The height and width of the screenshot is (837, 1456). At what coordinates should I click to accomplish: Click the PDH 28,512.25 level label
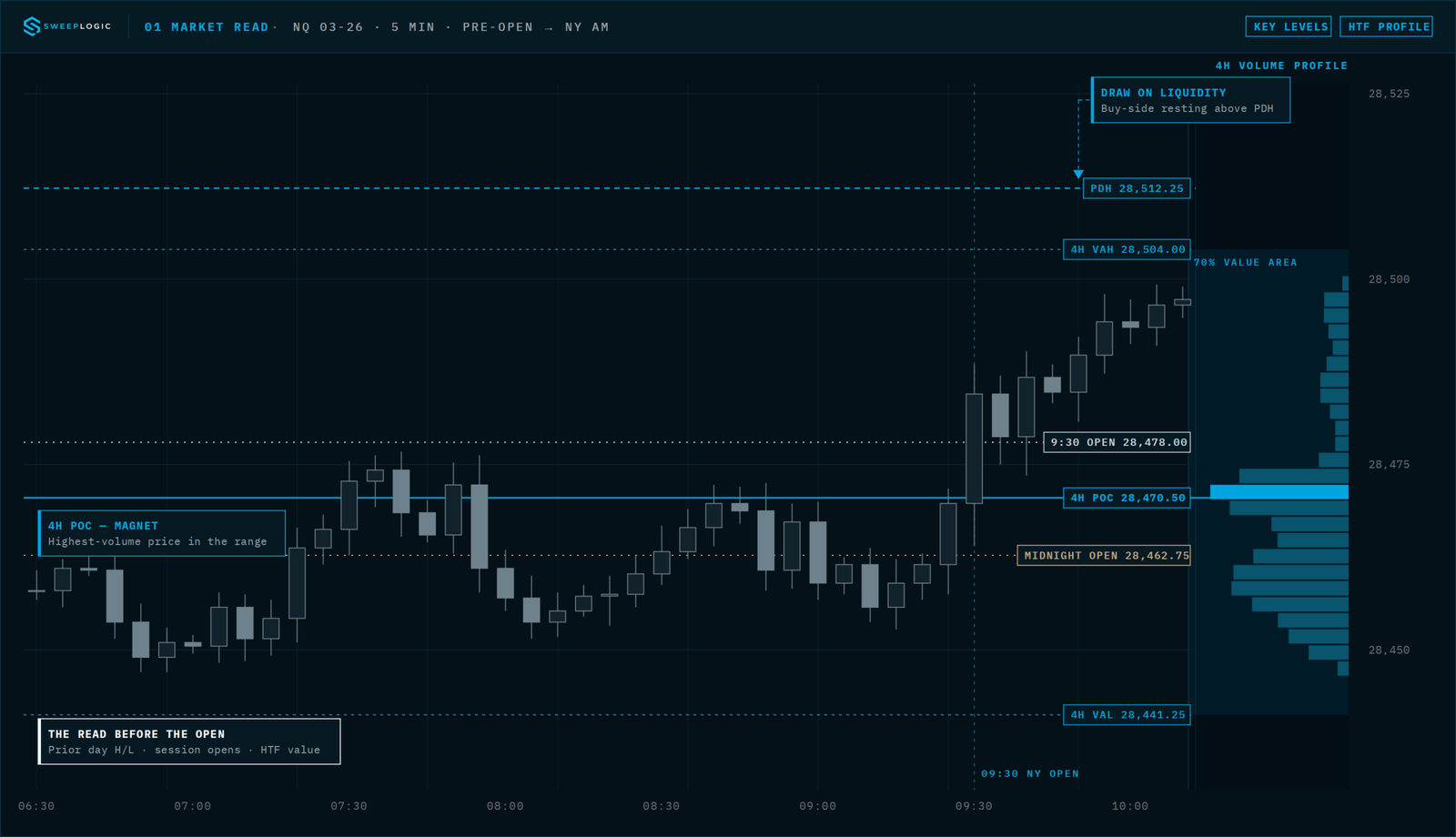pyautogui.click(x=1137, y=188)
